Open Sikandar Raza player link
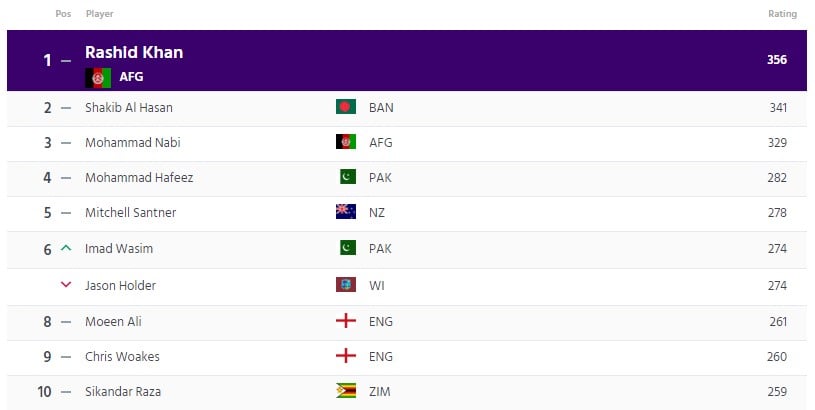The image size is (815, 410). point(123,391)
